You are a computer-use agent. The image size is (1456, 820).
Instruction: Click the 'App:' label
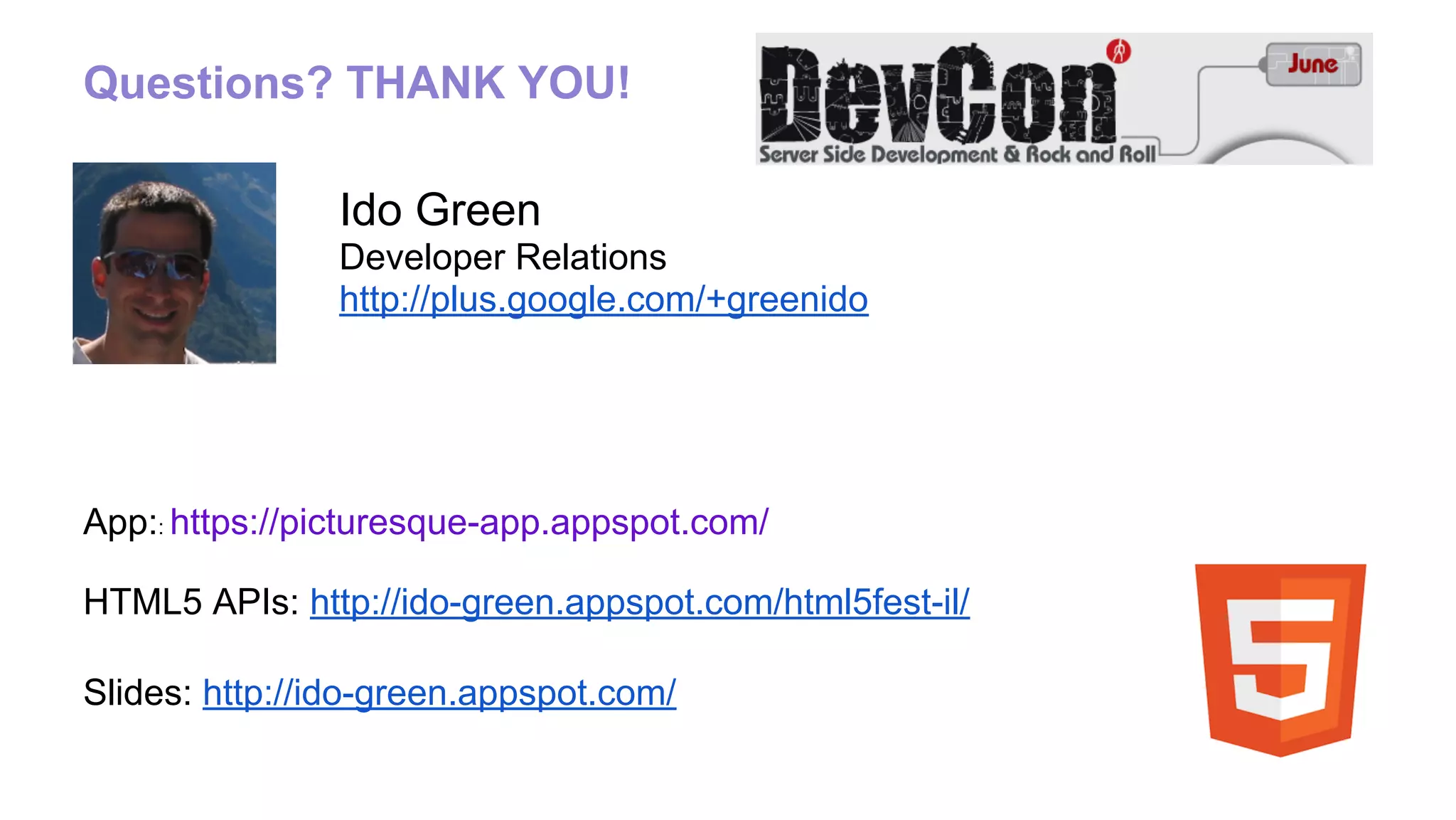point(121,522)
